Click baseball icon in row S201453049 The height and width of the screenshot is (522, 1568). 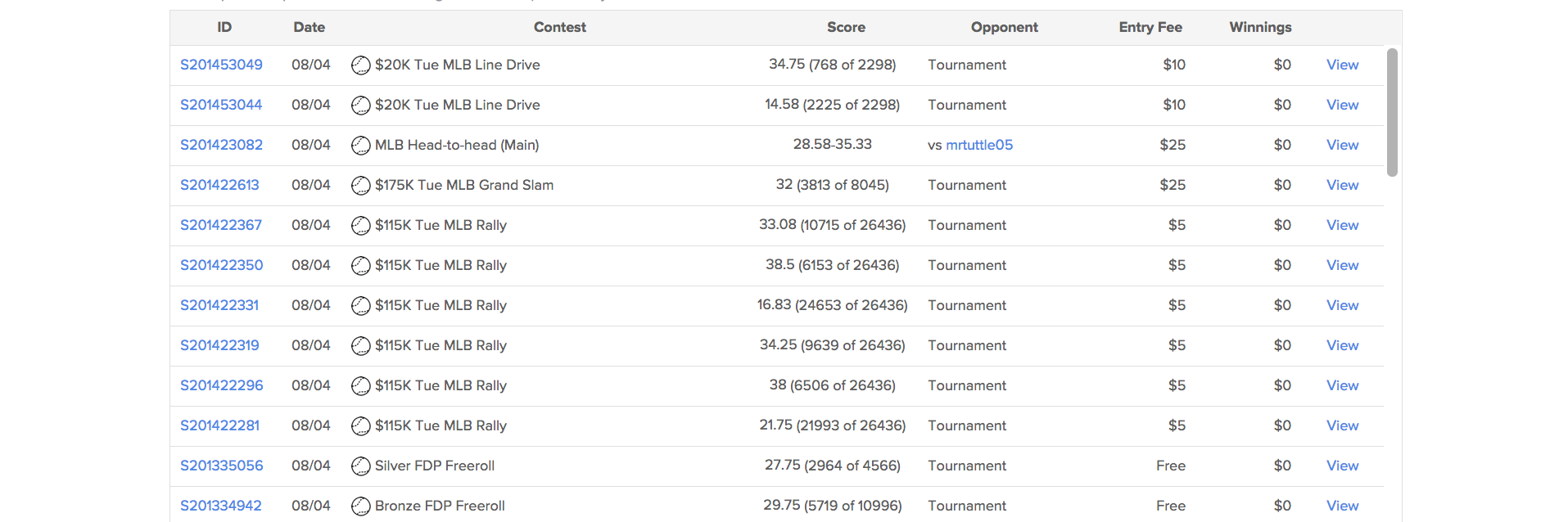(x=360, y=65)
